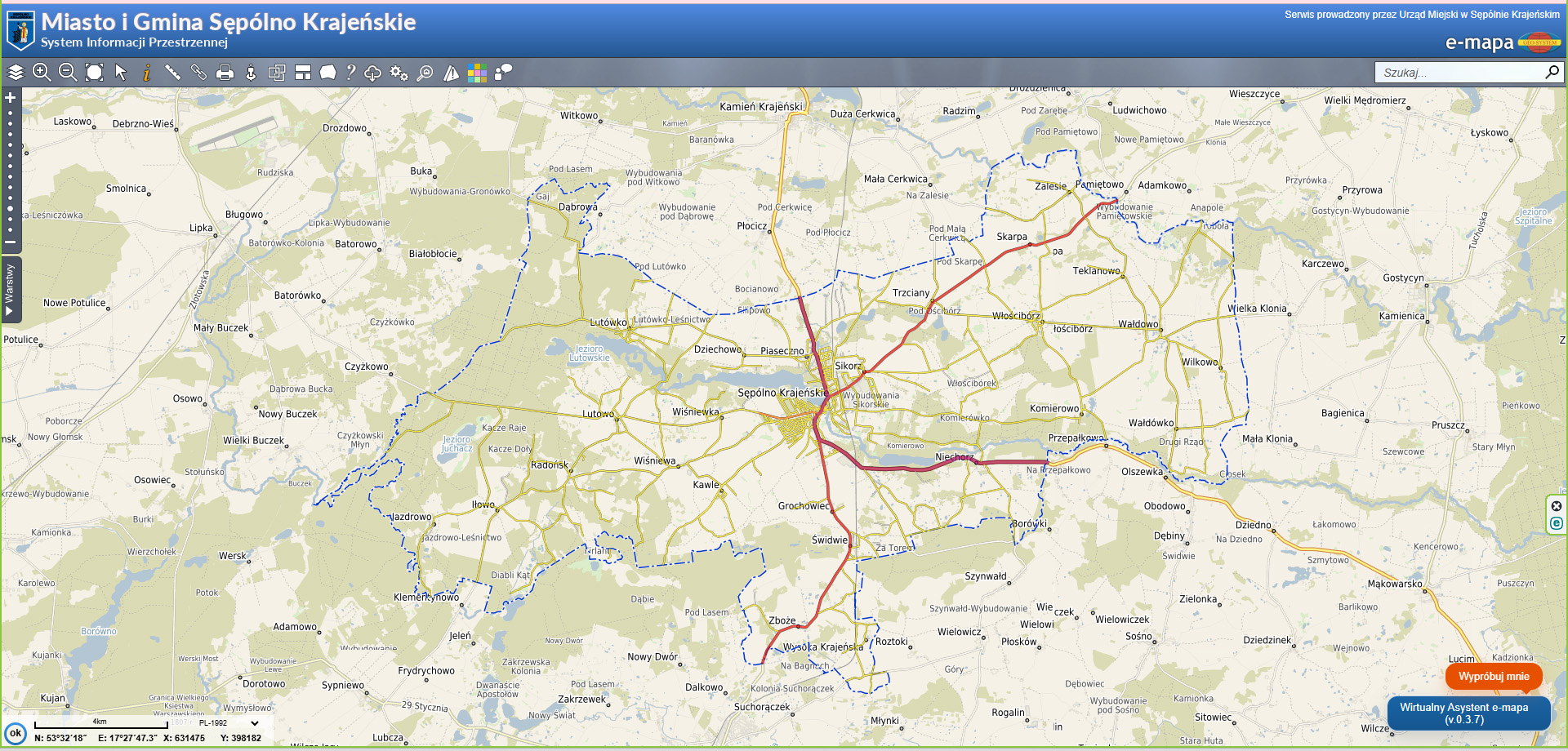Expand the Warstwy side panel

click(x=10, y=290)
